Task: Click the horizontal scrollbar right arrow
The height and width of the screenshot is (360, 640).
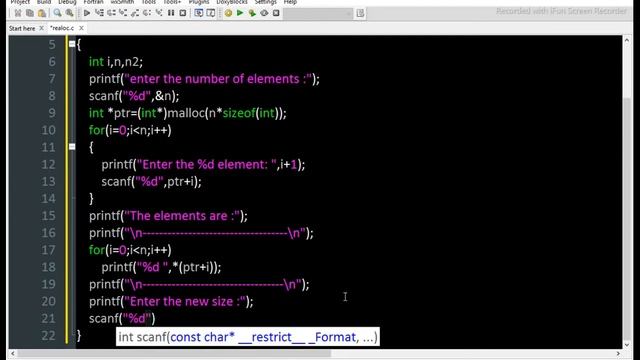Action: tap(618, 353)
